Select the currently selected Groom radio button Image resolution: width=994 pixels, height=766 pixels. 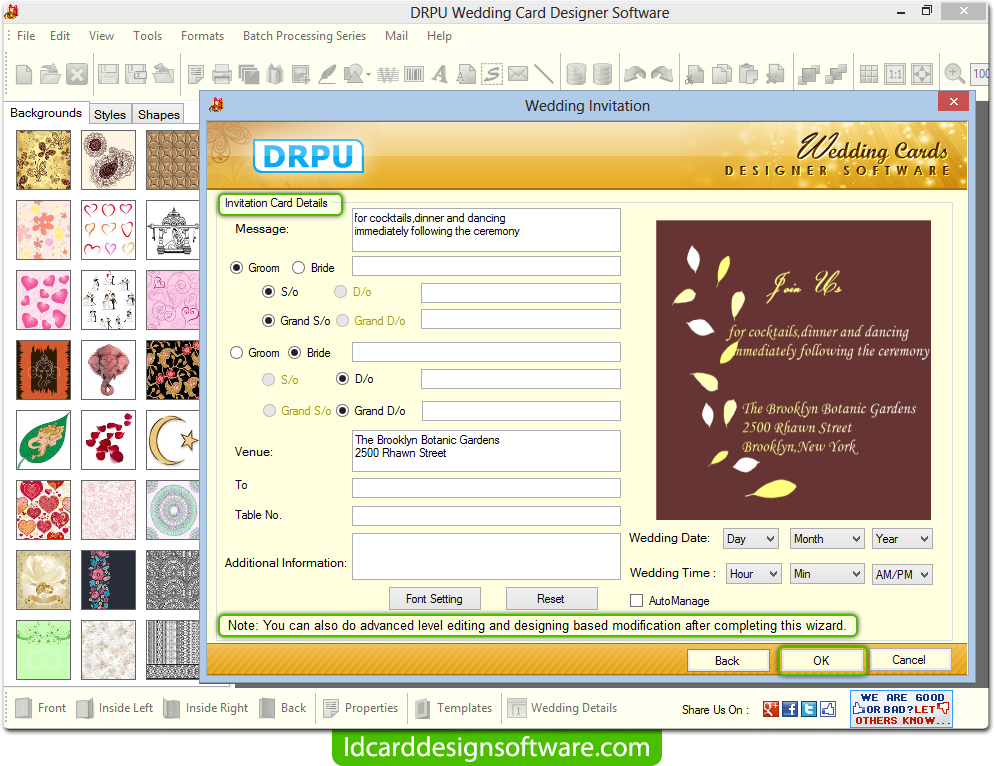coord(236,268)
